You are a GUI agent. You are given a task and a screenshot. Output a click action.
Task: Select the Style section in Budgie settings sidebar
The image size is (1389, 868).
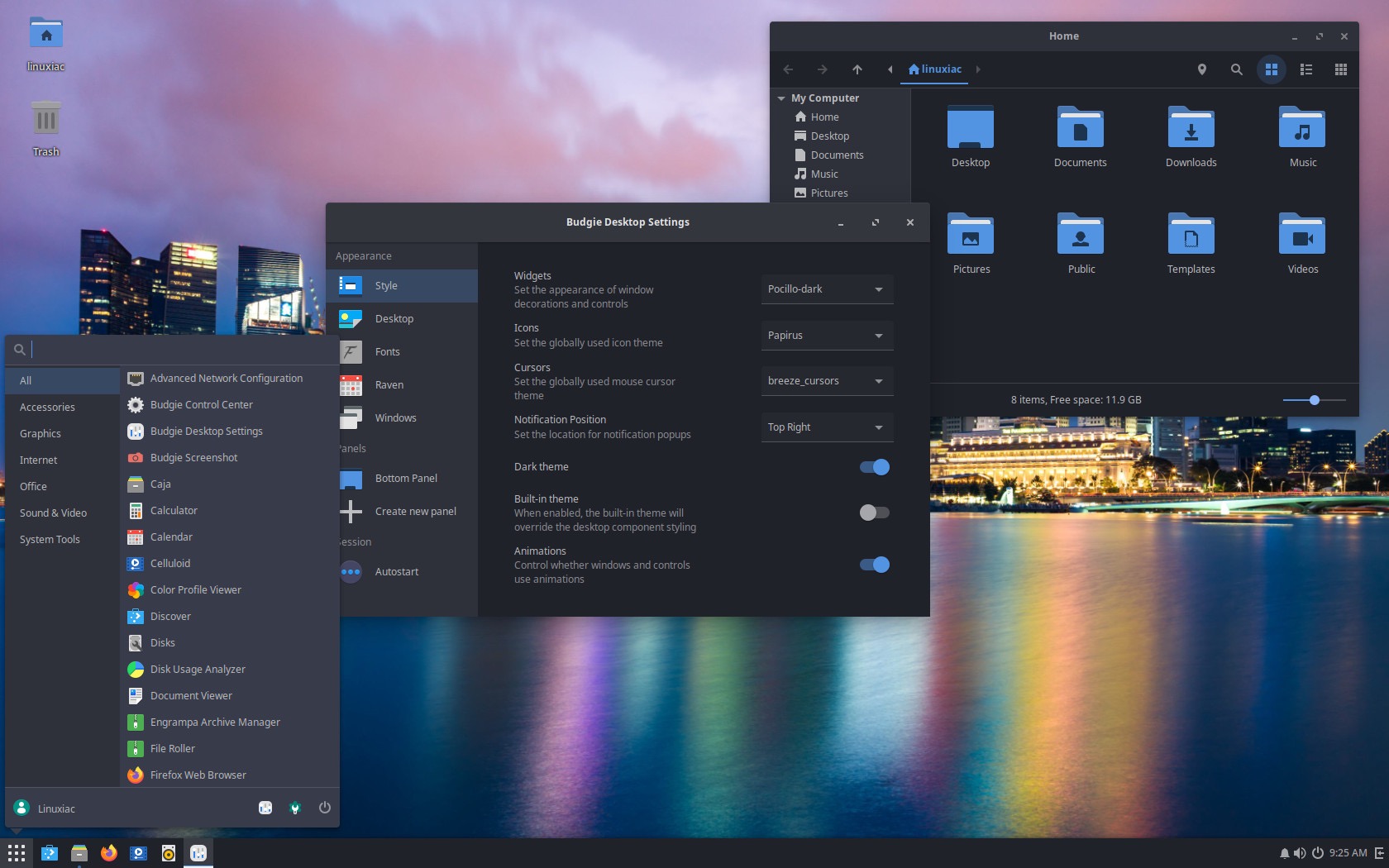(x=386, y=285)
